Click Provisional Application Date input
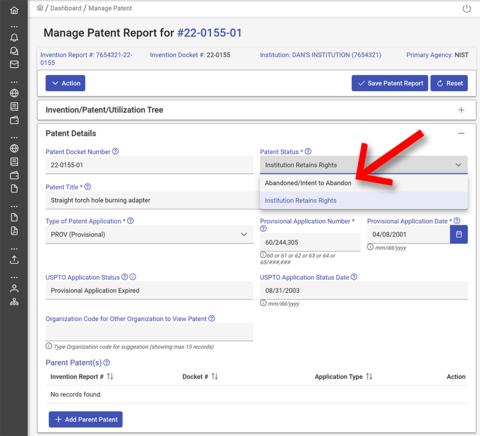The height and width of the screenshot is (436, 480). (408, 234)
